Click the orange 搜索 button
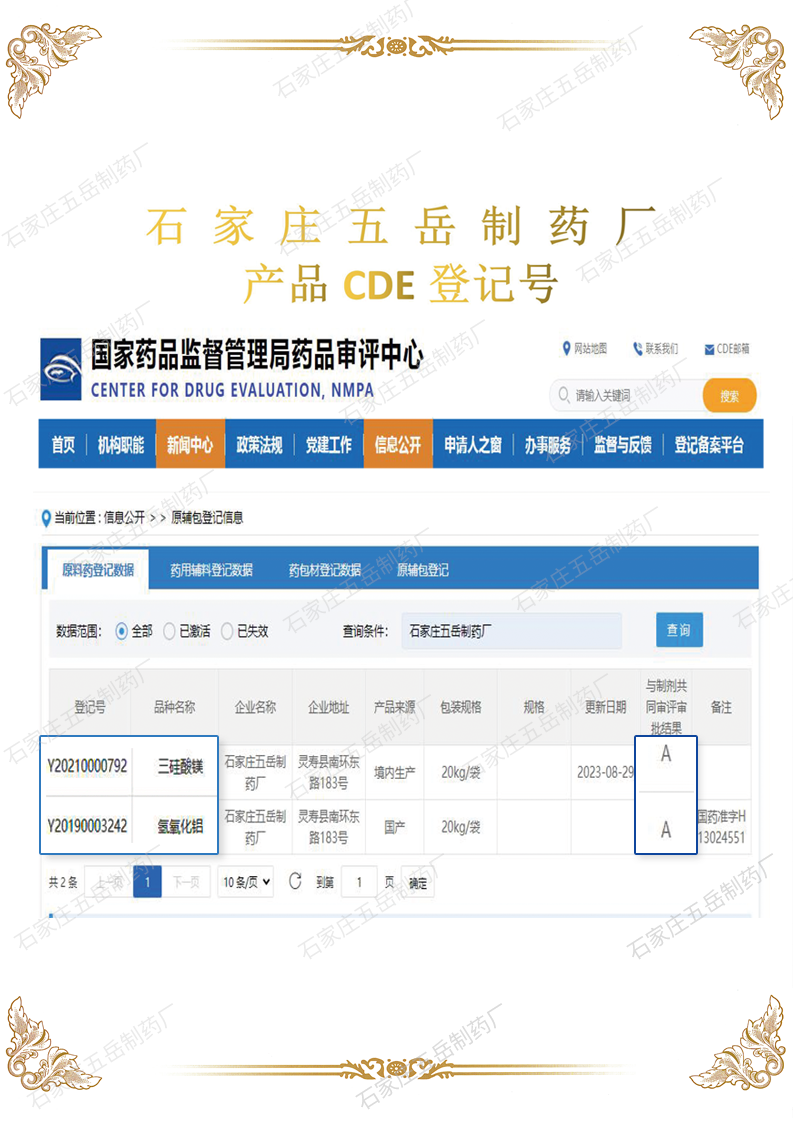The image size is (793, 1121). 729,396
